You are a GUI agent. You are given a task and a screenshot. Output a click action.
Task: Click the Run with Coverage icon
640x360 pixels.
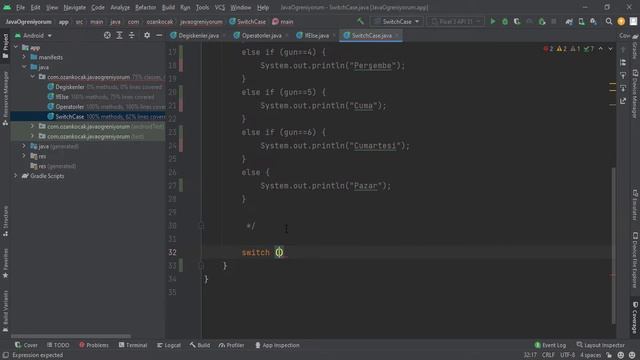coord(517,21)
